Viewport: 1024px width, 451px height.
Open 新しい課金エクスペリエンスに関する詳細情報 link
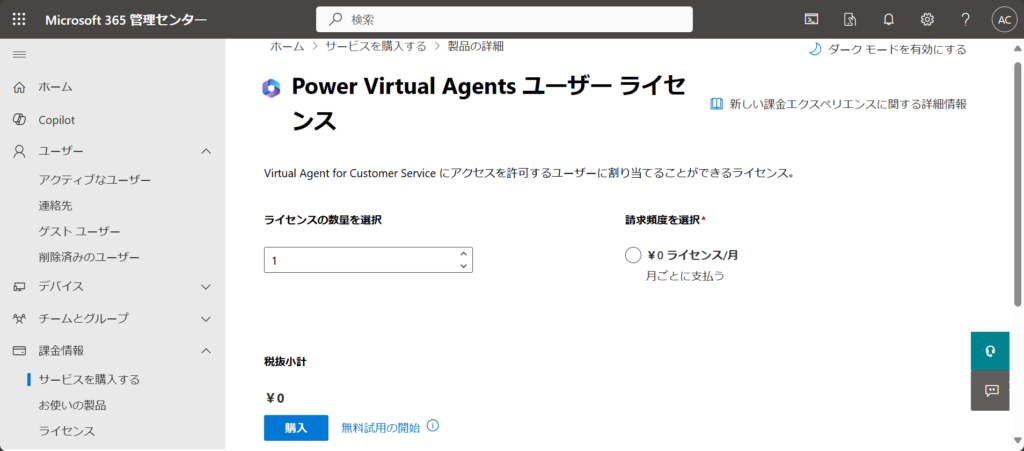click(848, 104)
